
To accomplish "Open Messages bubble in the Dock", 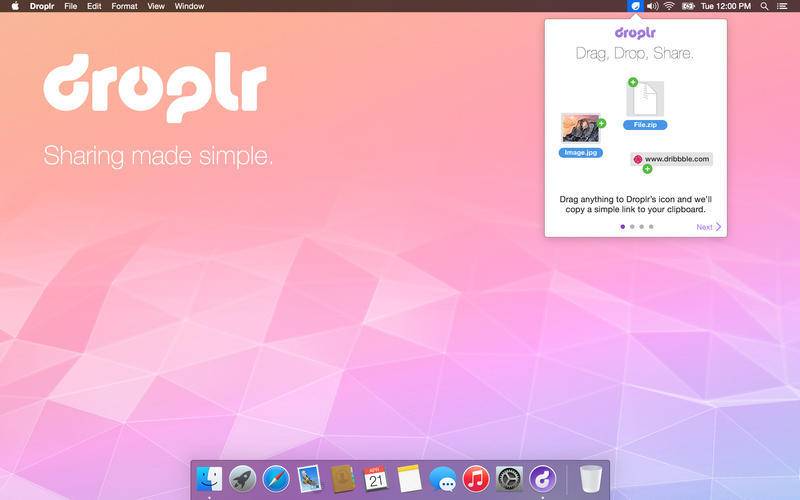I will tap(442, 480).
